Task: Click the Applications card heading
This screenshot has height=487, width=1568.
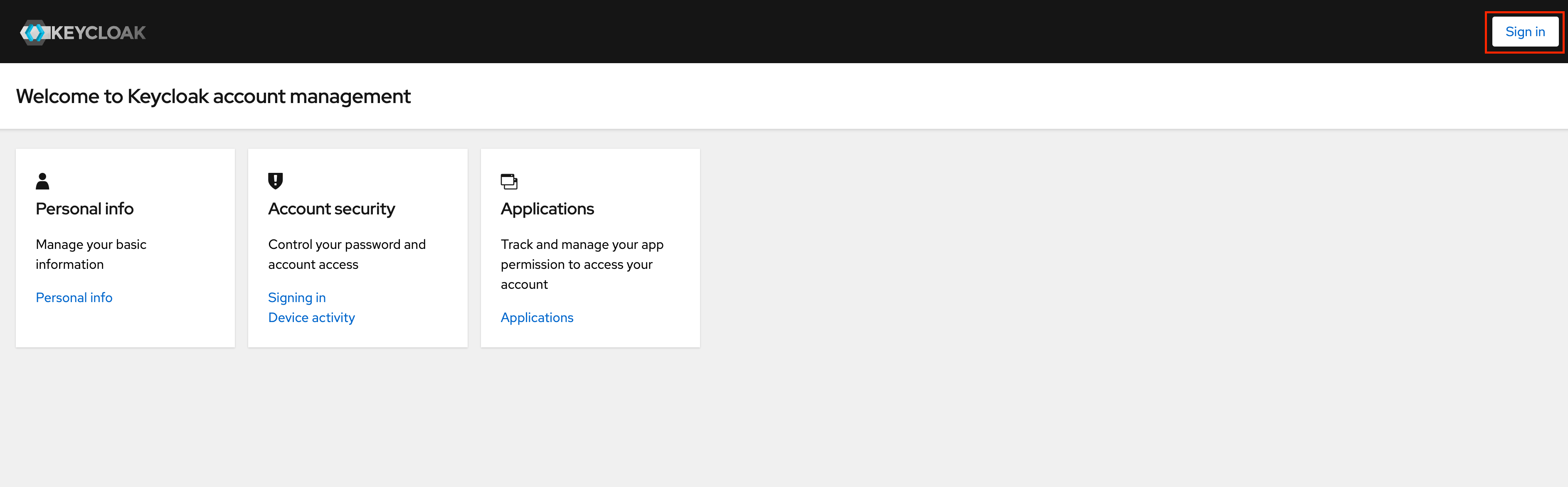Action: coord(547,209)
